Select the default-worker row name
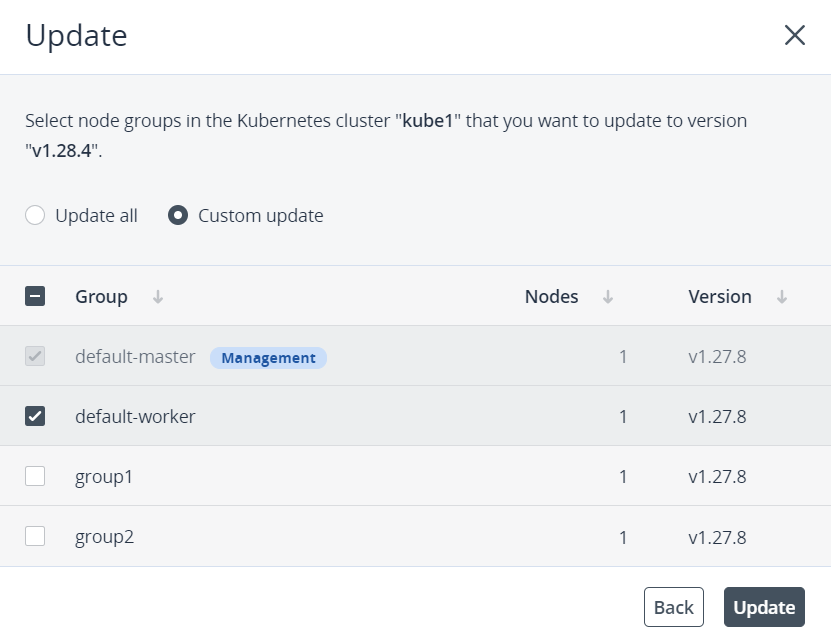 click(x=135, y=417)
